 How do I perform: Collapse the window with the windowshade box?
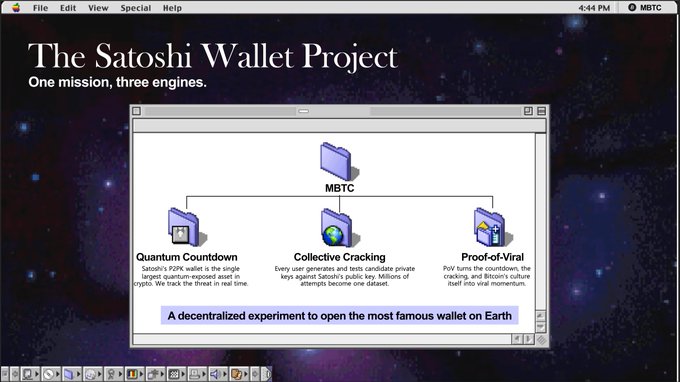click(x=541, y=111)
